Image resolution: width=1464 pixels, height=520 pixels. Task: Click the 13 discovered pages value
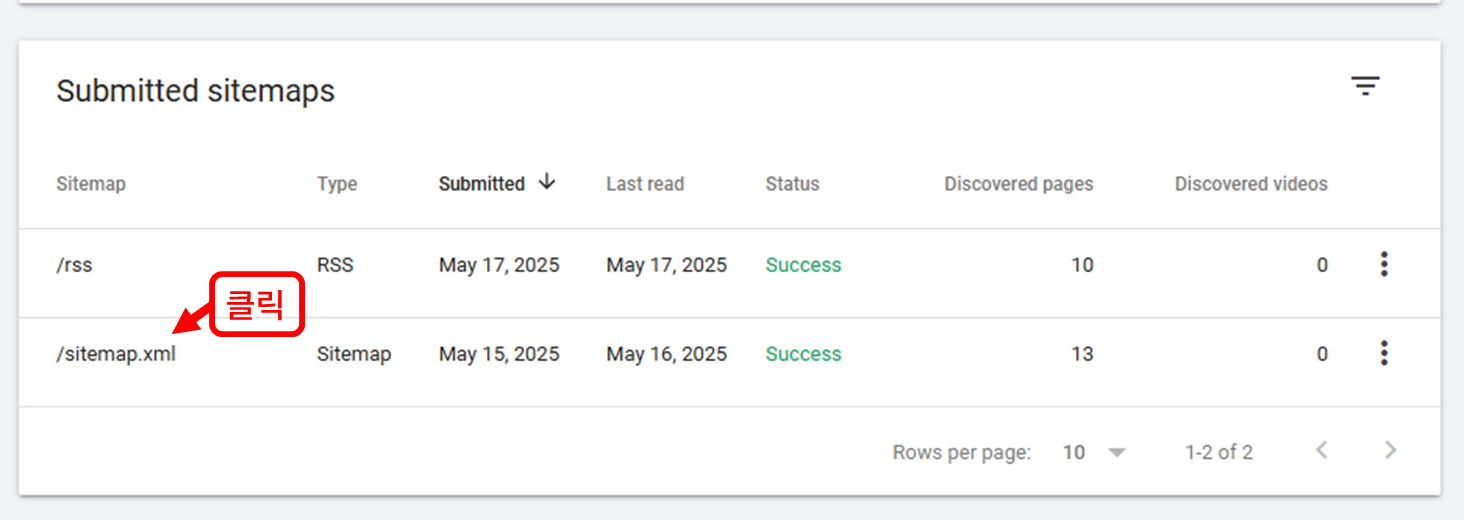(1082, 354)
